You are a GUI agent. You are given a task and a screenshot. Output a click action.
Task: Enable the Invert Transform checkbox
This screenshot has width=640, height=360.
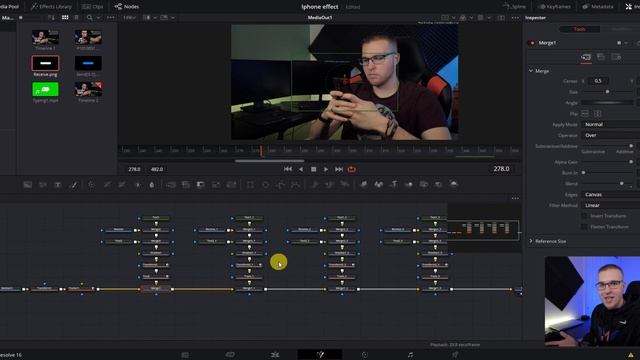coord(584,216)
